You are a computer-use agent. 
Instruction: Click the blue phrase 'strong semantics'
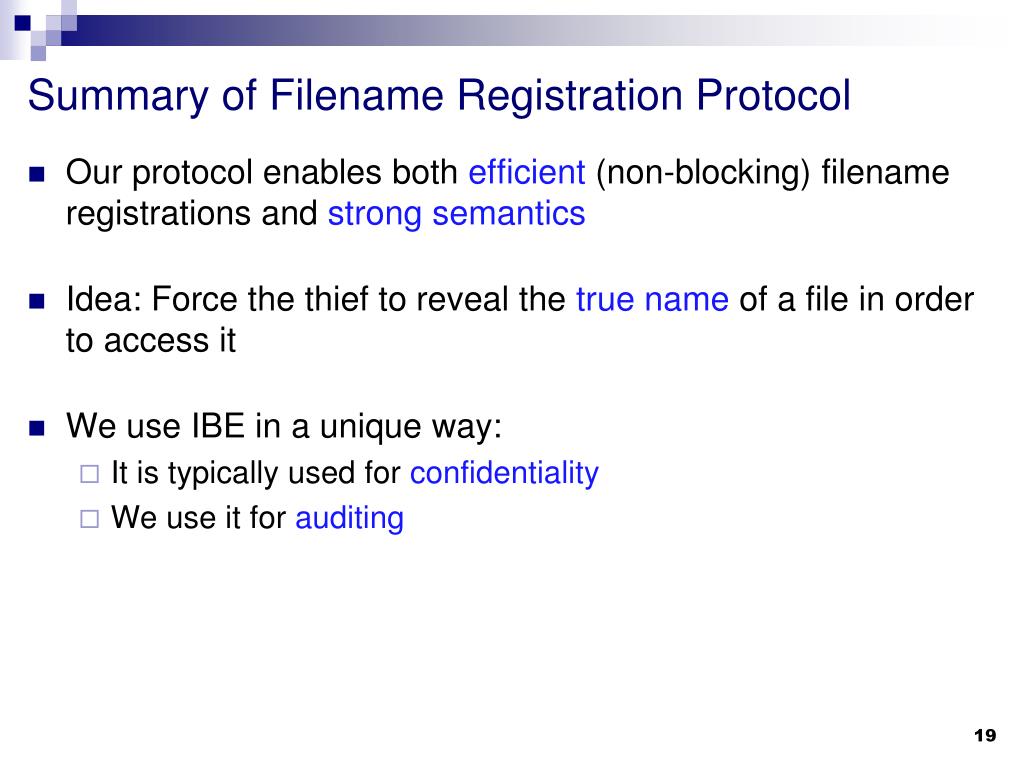coord(456,214)
